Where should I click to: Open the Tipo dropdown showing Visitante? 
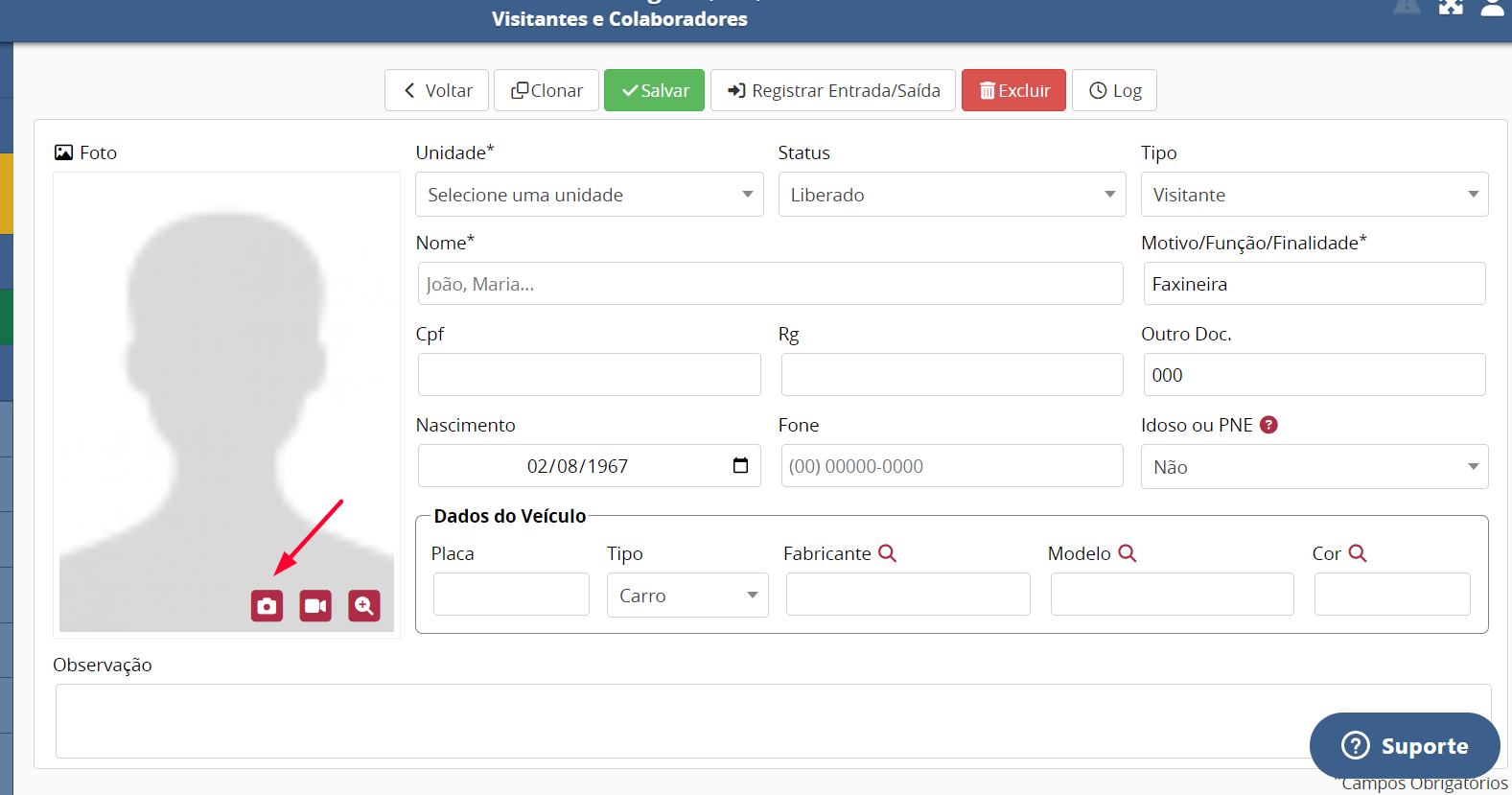click(x=1314, y=195)
